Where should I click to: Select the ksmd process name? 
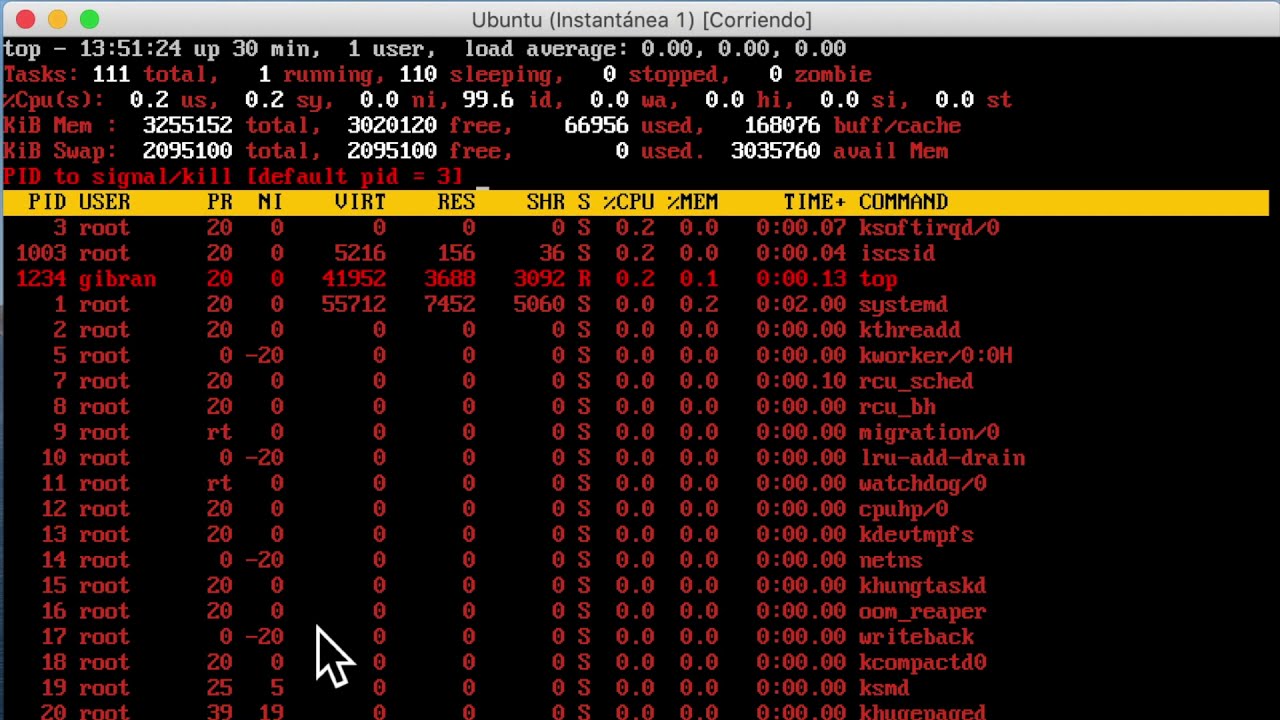pos(884,688)
